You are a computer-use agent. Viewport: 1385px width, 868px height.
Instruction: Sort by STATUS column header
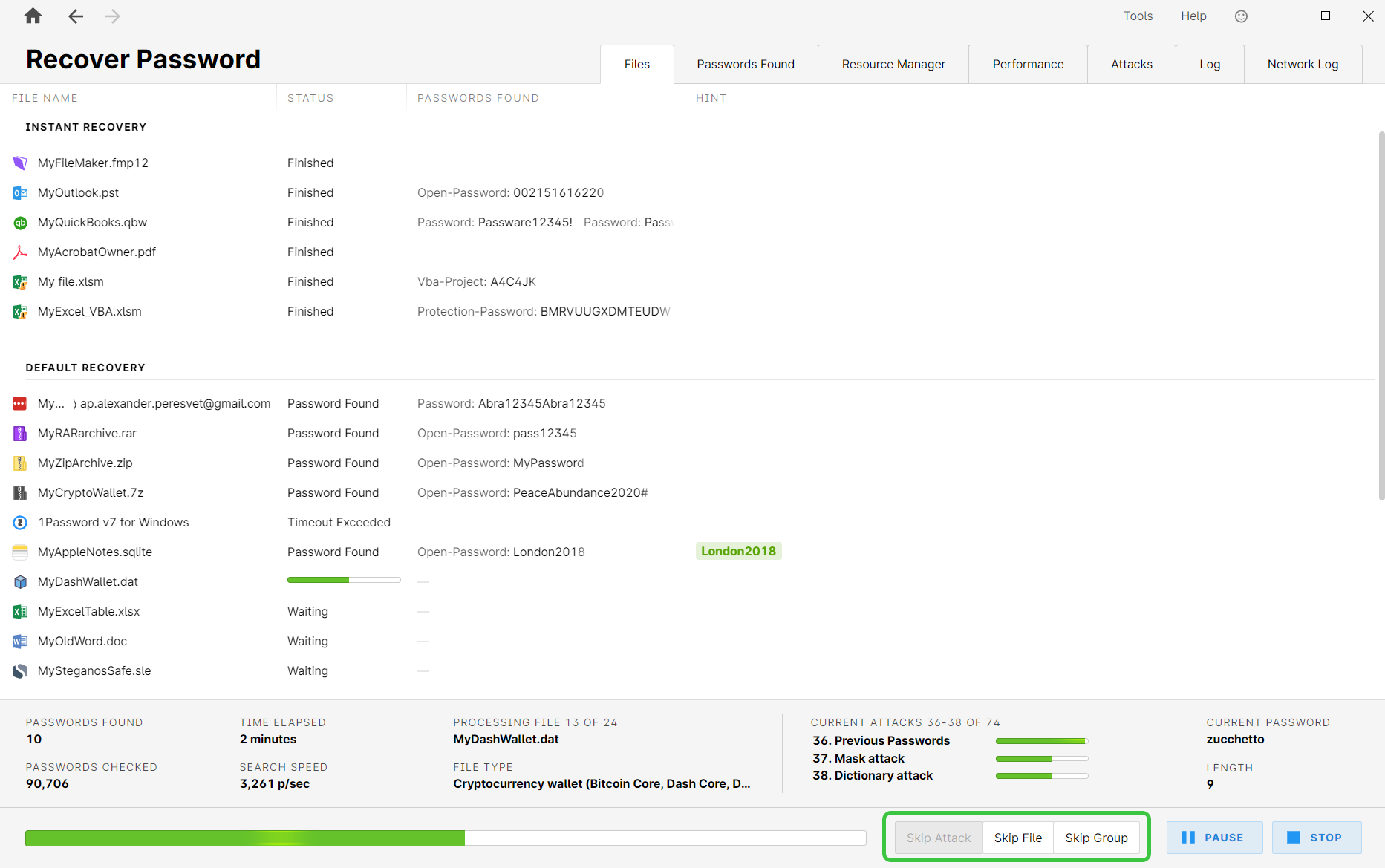(310, 98)
